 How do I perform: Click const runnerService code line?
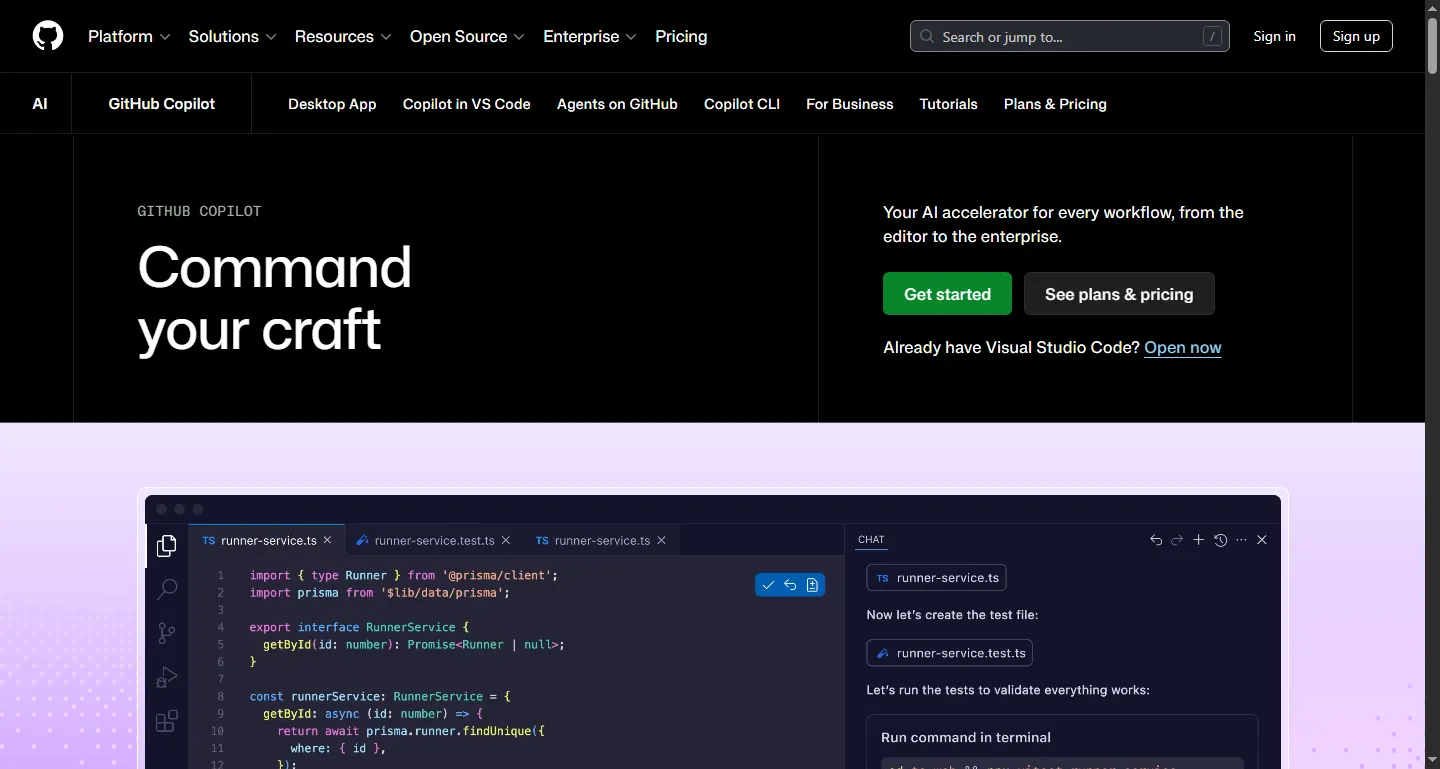(x=380, y=696)
